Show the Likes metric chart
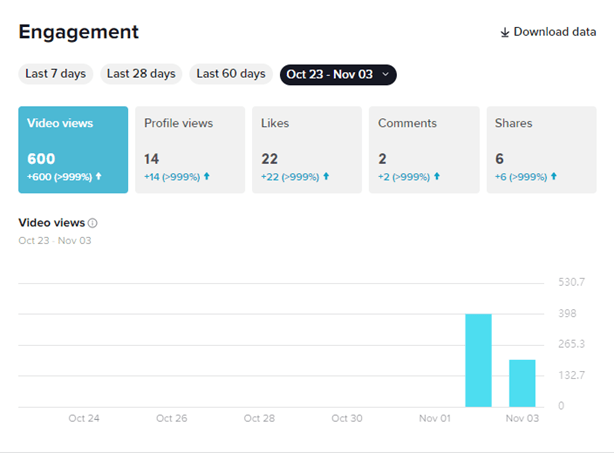Viewport: 614px width, 453px height. point(306,150)
